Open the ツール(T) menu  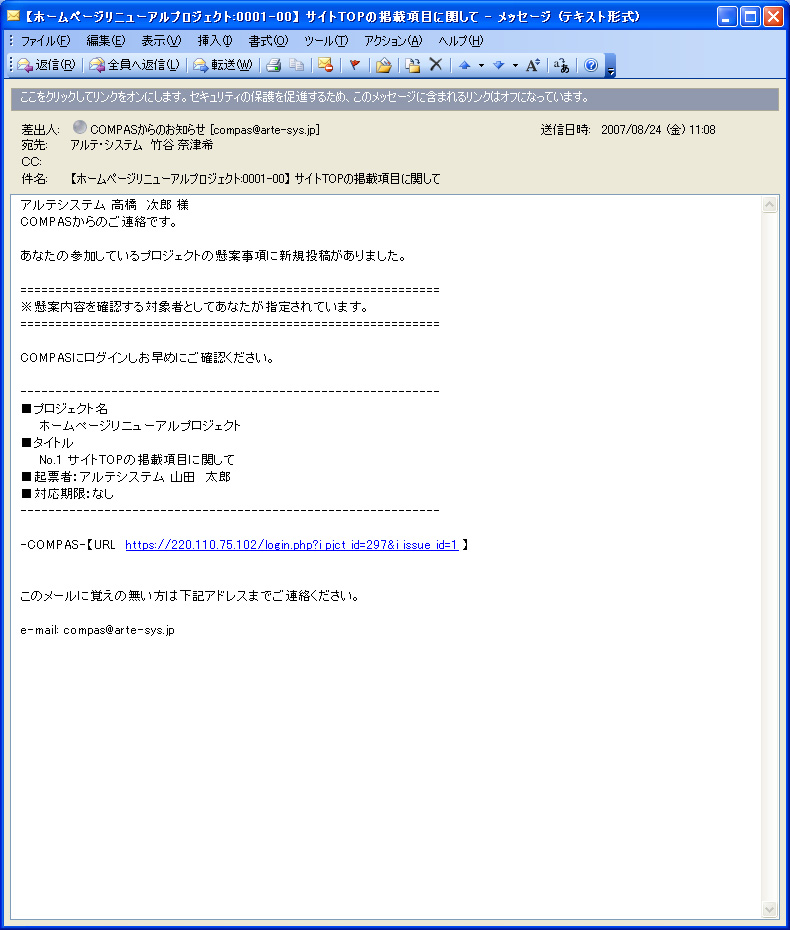click(326, 41)
